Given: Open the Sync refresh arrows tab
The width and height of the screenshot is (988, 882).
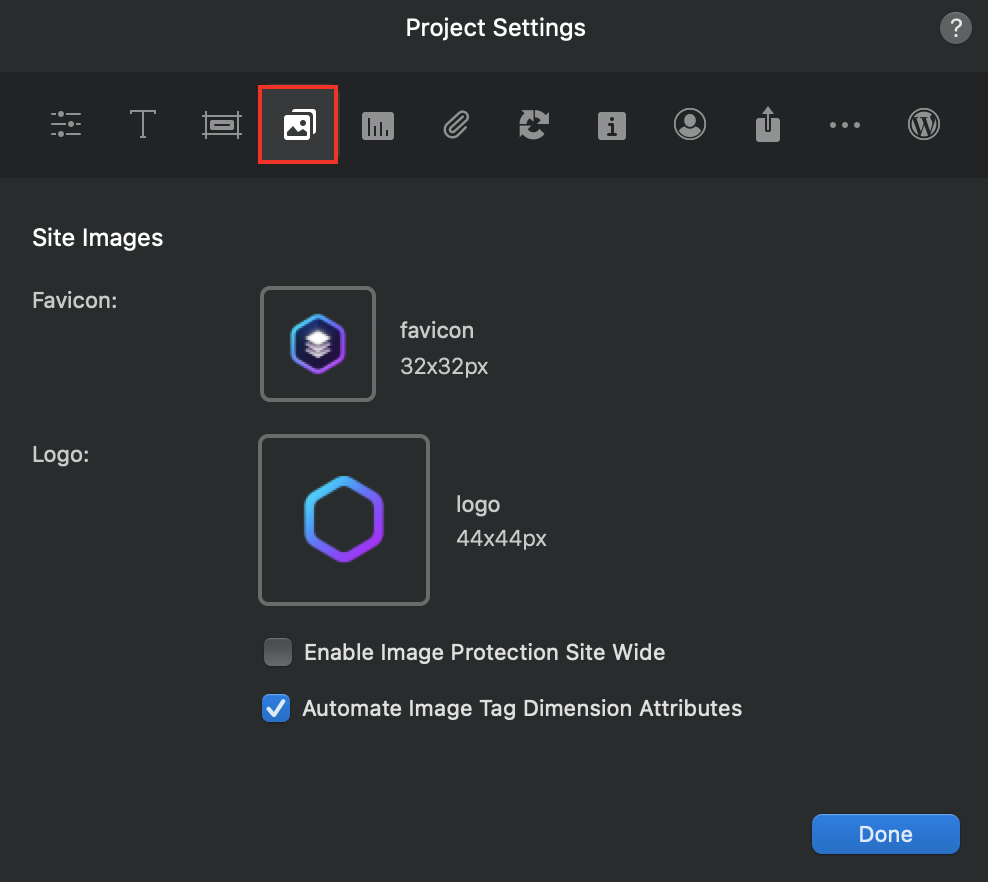Looking at the screenshot, I should click(x=534, y=125).
